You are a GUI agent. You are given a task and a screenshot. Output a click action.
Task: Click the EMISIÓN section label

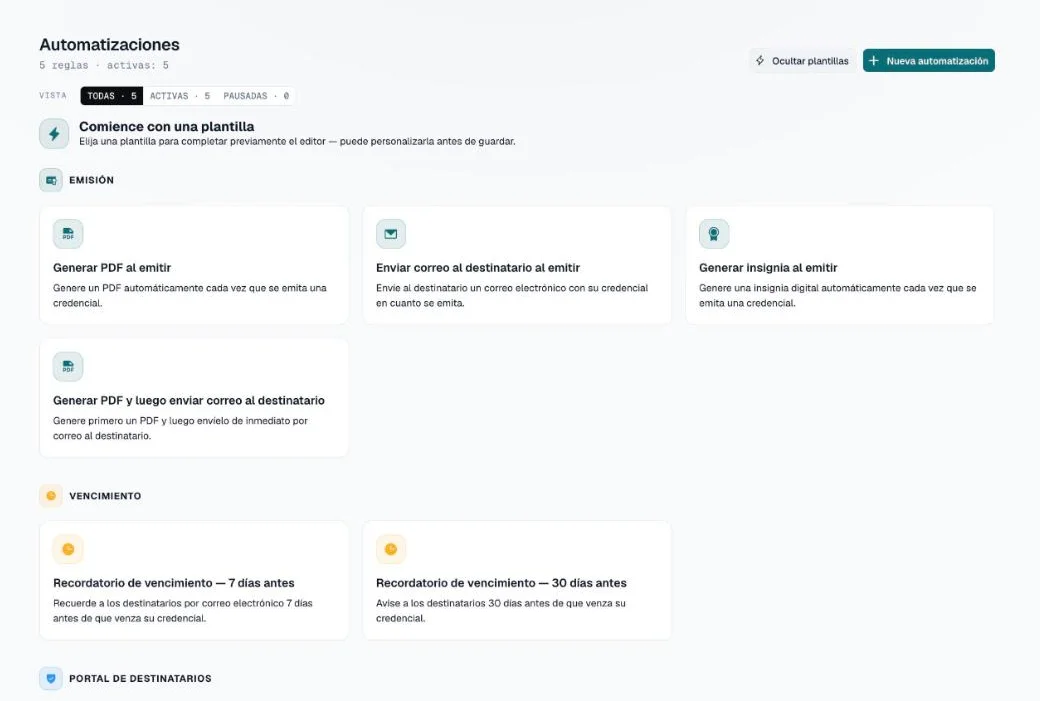pyautogui.click(x=92, y=180)
